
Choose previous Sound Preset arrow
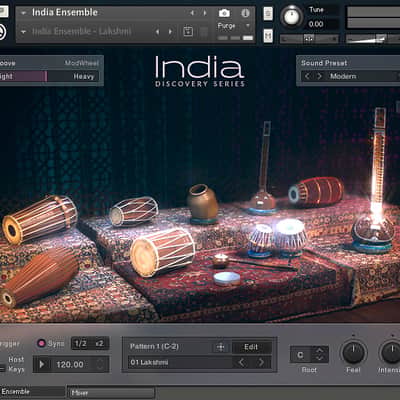tap(307, 76)
